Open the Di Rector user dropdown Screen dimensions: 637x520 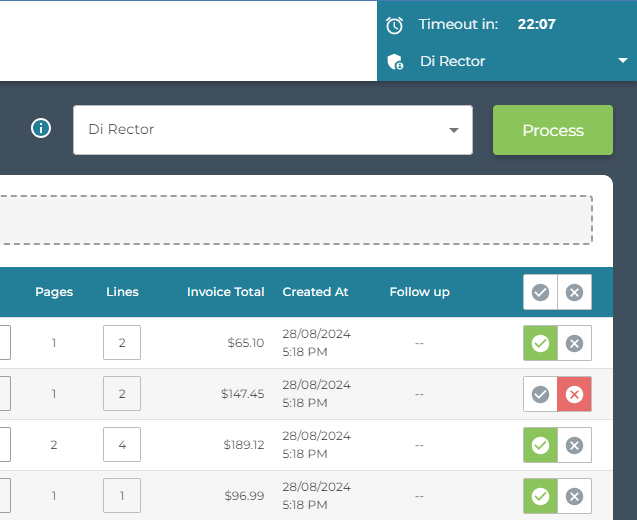(273, 130)
